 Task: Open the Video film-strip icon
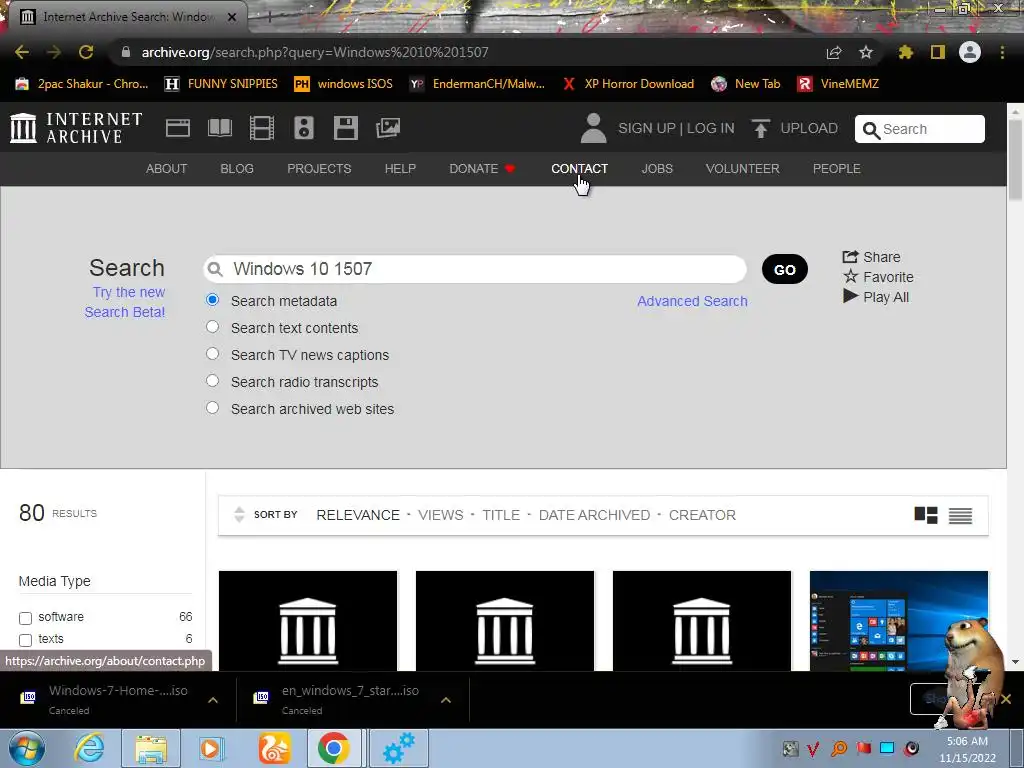click(x=262, y=128)
